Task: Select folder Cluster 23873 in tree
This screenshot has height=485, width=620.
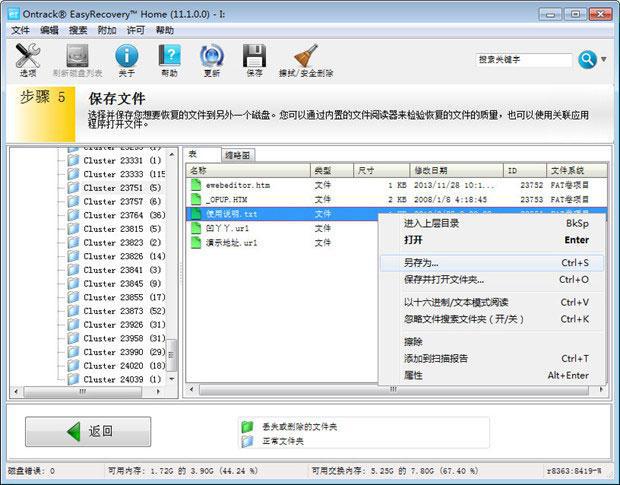Action: pos(116,311)
